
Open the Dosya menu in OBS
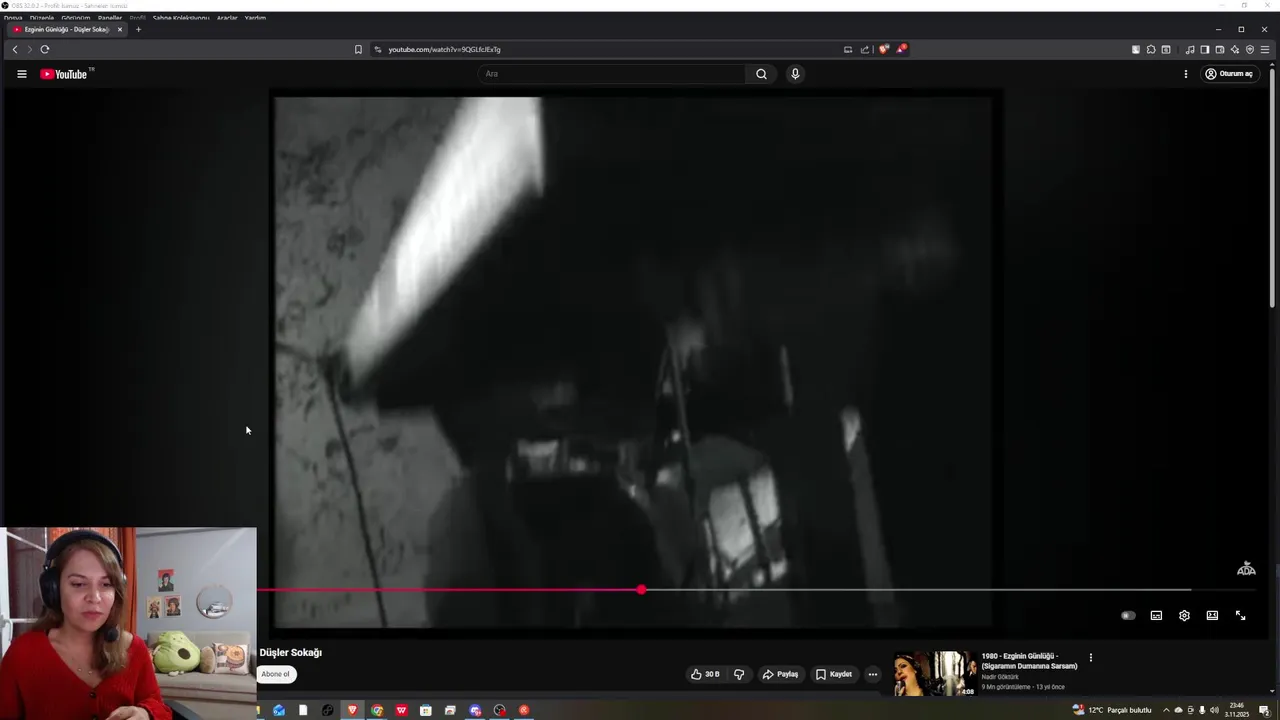click(12, 18)
